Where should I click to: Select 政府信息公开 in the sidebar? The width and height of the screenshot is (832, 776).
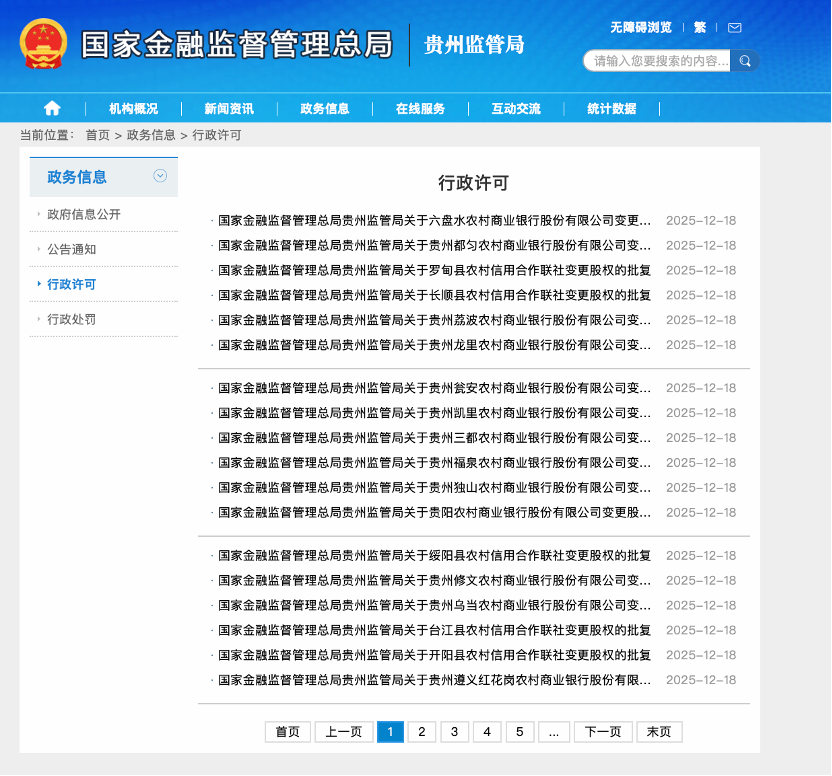[83, 212]
